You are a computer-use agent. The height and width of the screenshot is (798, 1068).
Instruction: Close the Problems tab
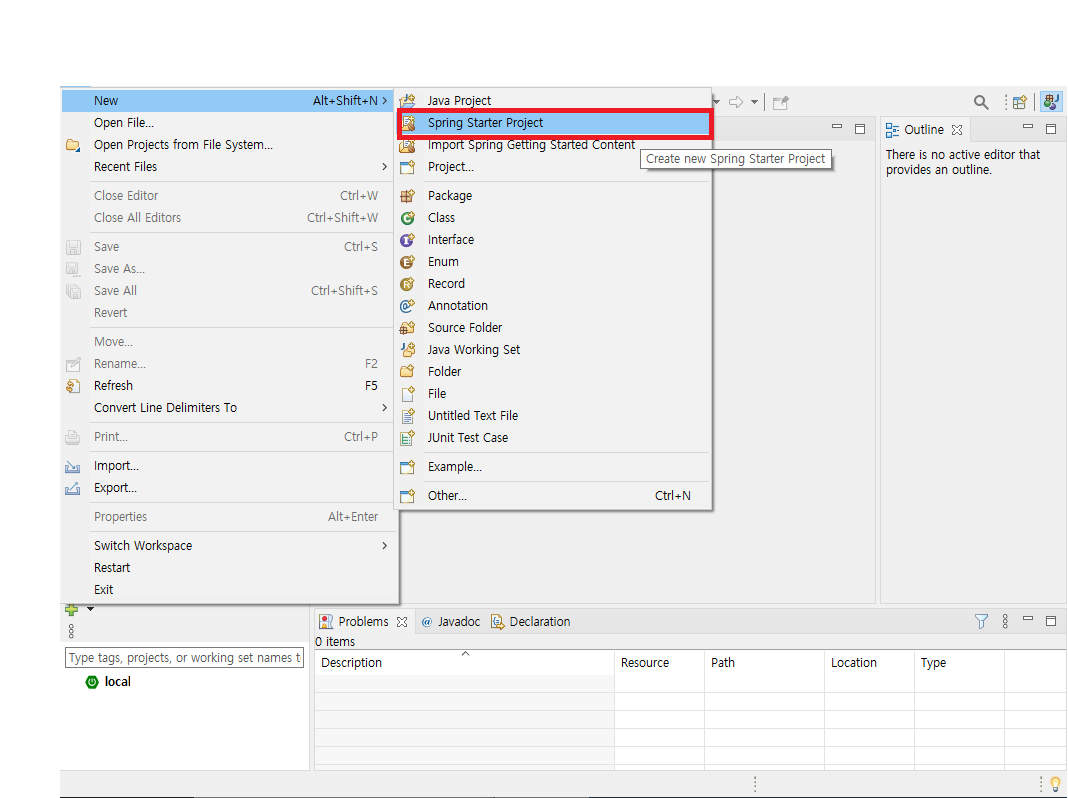click(402, 622)
